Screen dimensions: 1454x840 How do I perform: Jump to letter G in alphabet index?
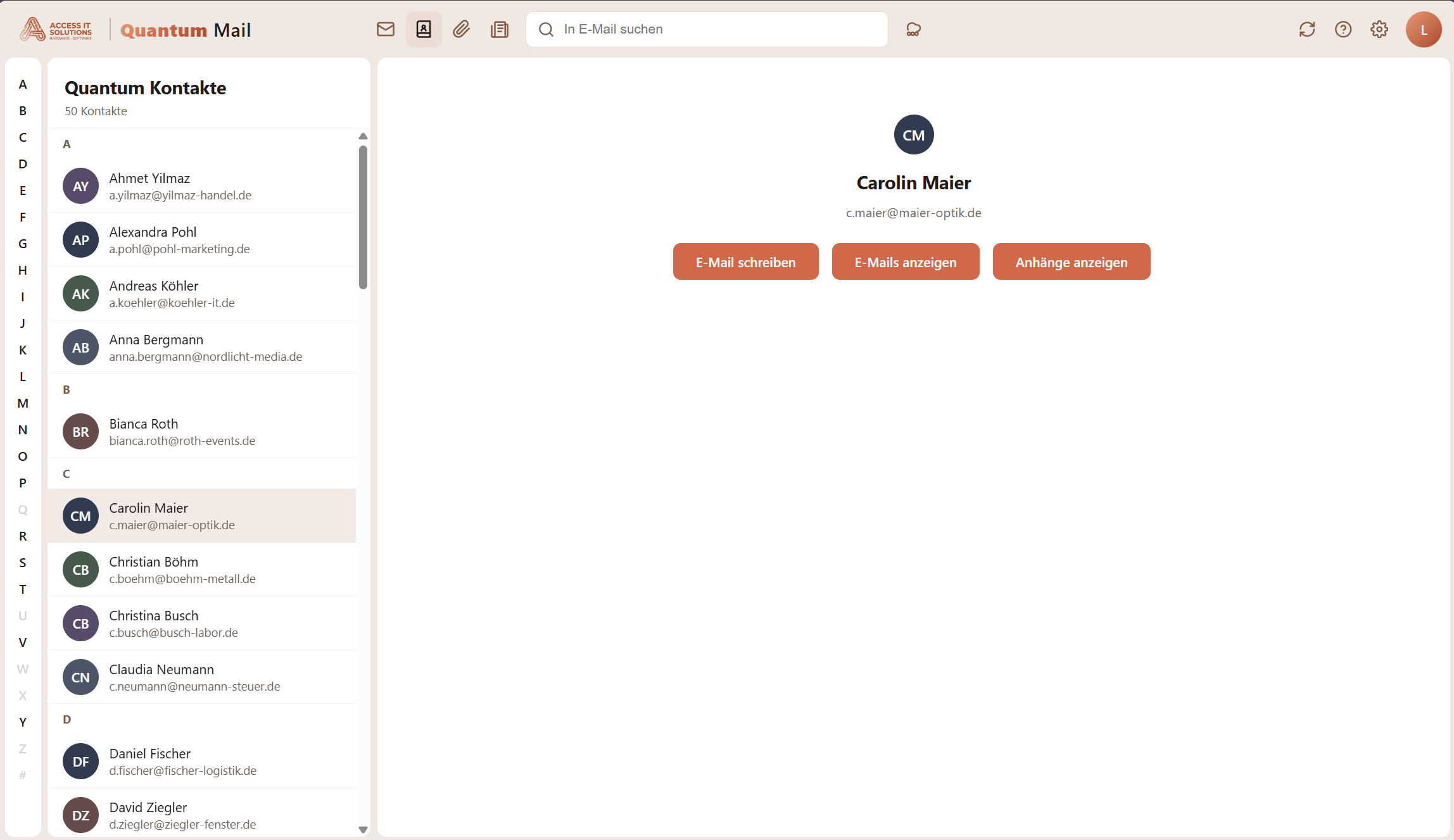pos(23,244)
